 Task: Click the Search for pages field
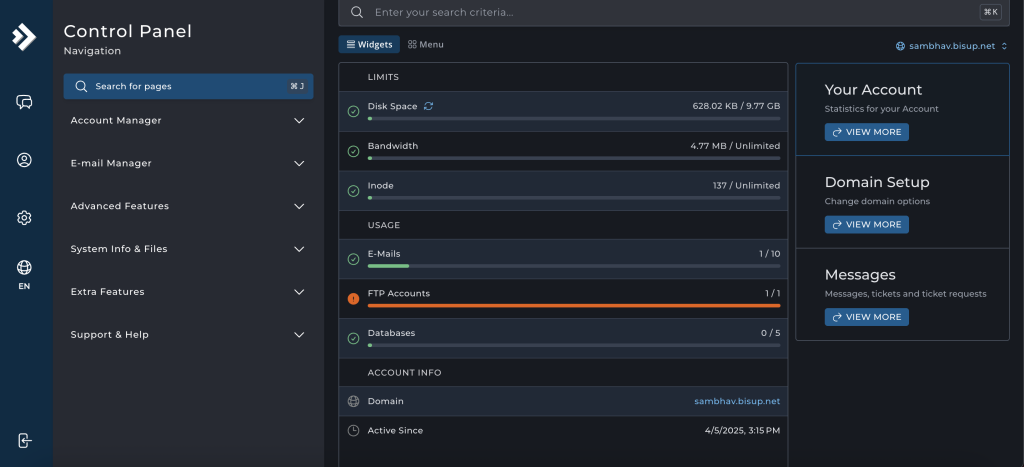click(188, 87)
